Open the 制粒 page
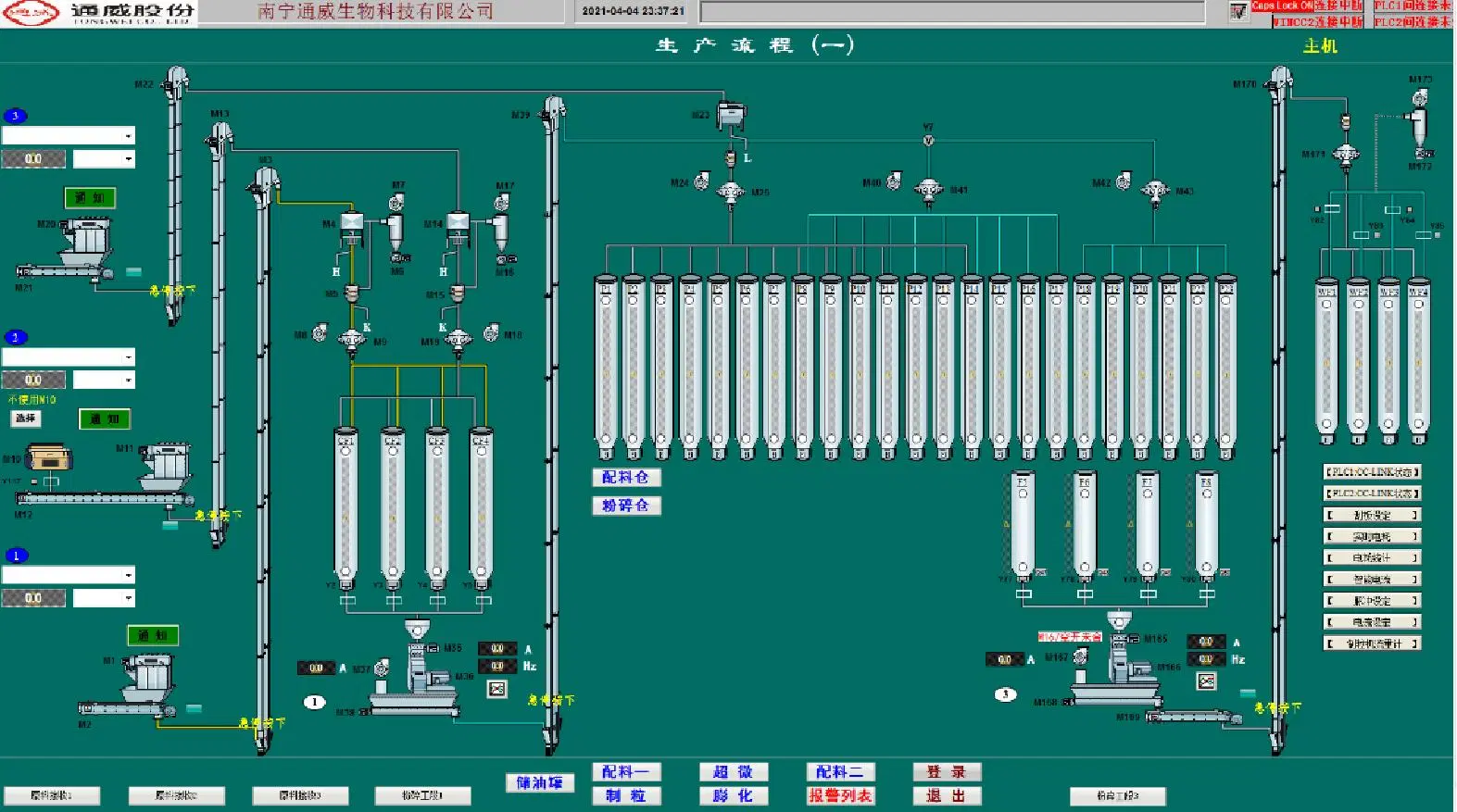 click(626, 795)
